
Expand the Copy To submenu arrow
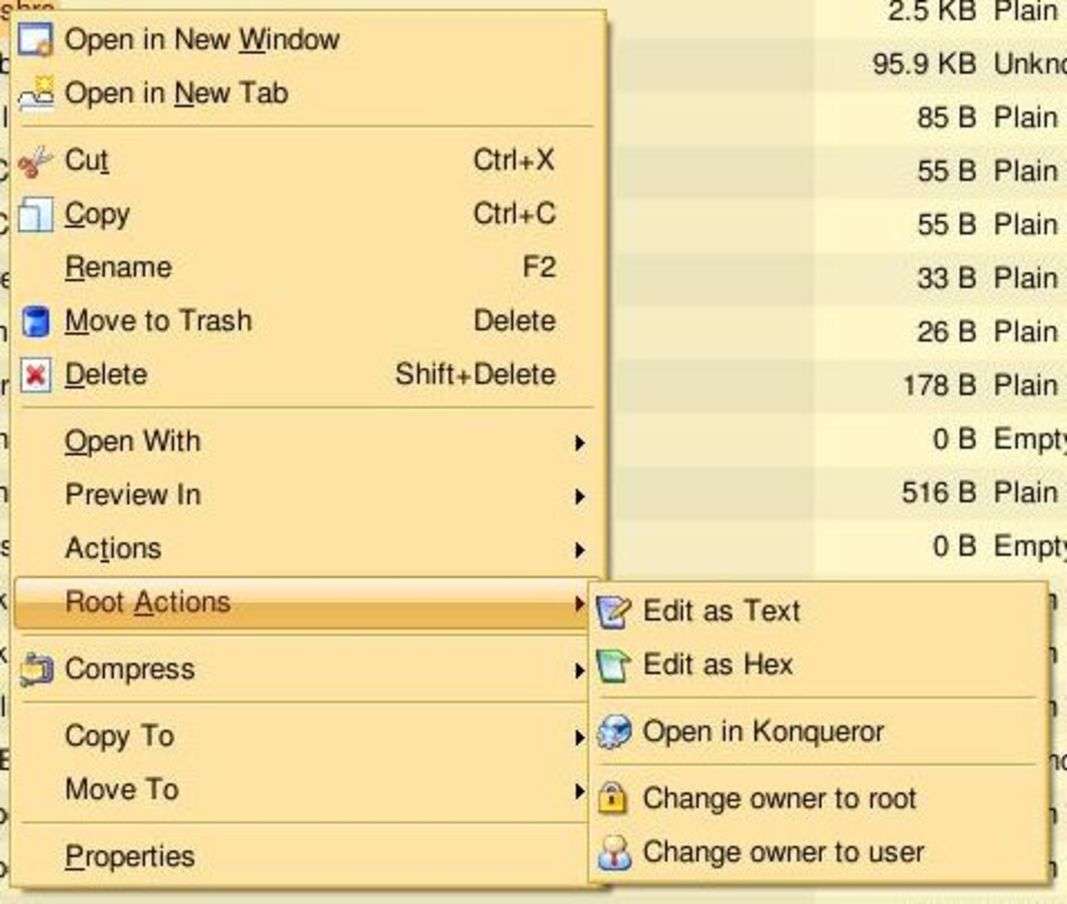click(x=579, y=738)
